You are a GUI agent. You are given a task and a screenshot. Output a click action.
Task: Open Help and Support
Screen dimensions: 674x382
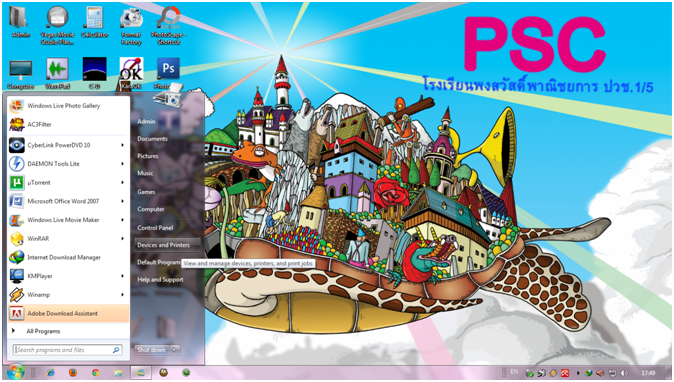point(160,280)
